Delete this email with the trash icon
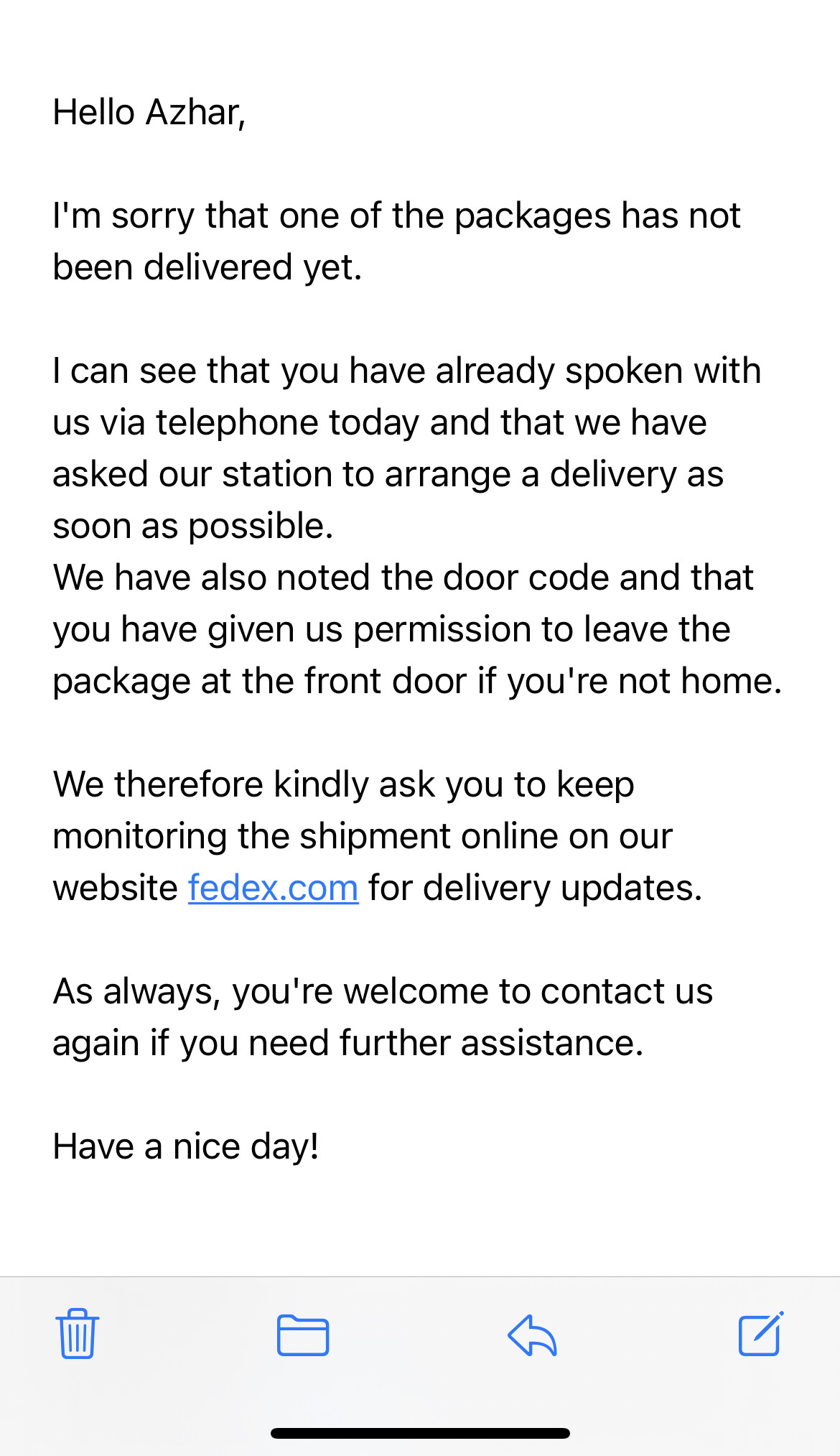 pyautogui.click(x=77, y=1334)
